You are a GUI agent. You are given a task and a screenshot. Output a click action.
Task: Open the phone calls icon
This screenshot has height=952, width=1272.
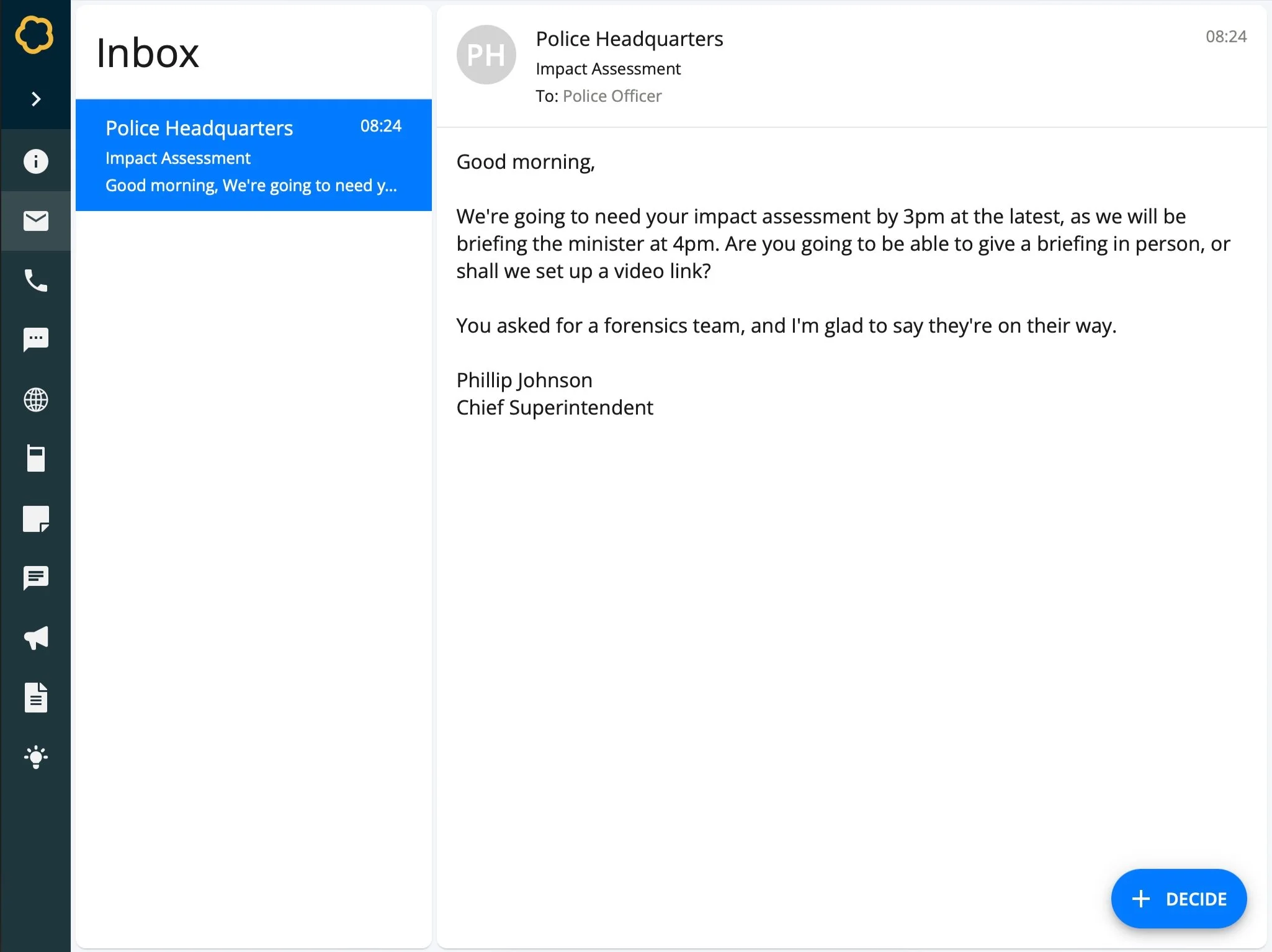point(35,281)
